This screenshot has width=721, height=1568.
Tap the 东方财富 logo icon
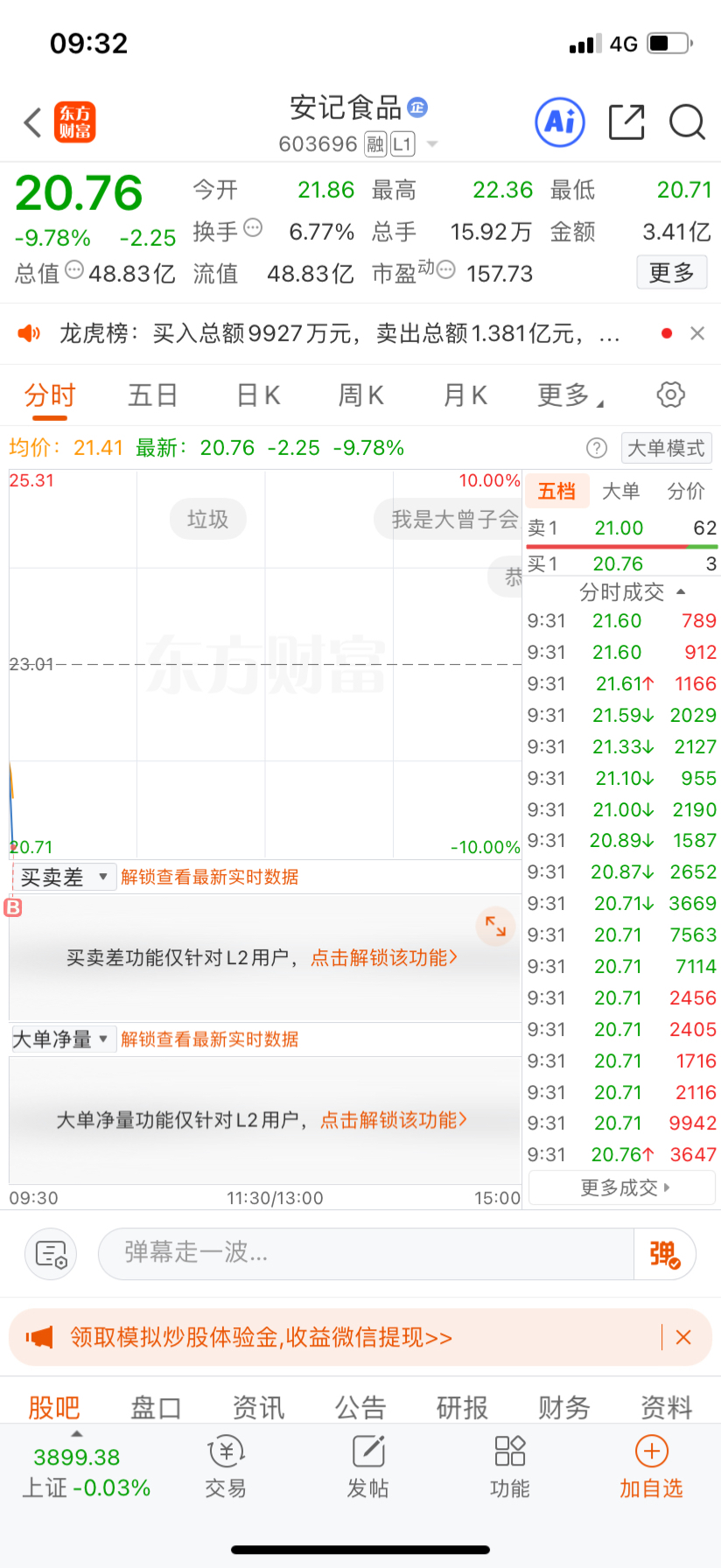[75, 122]
